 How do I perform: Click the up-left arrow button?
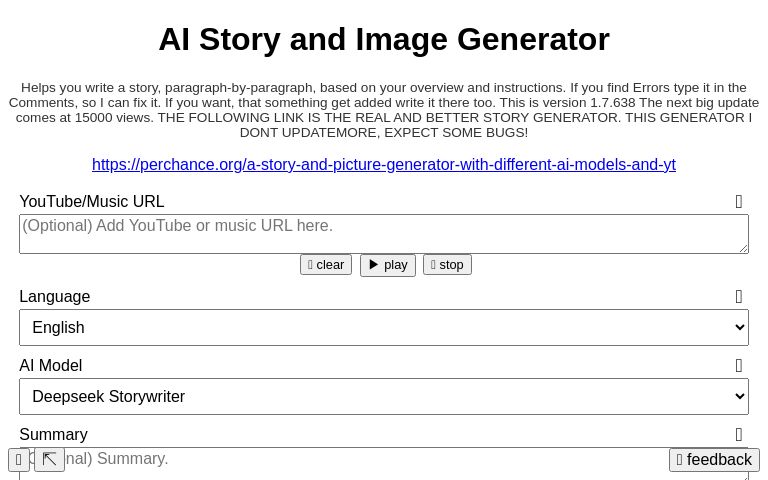49,460
